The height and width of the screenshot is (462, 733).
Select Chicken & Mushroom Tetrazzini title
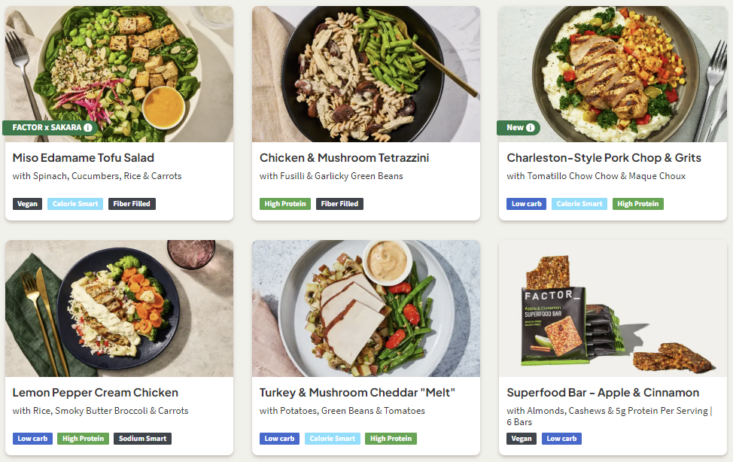pos(346,158)
